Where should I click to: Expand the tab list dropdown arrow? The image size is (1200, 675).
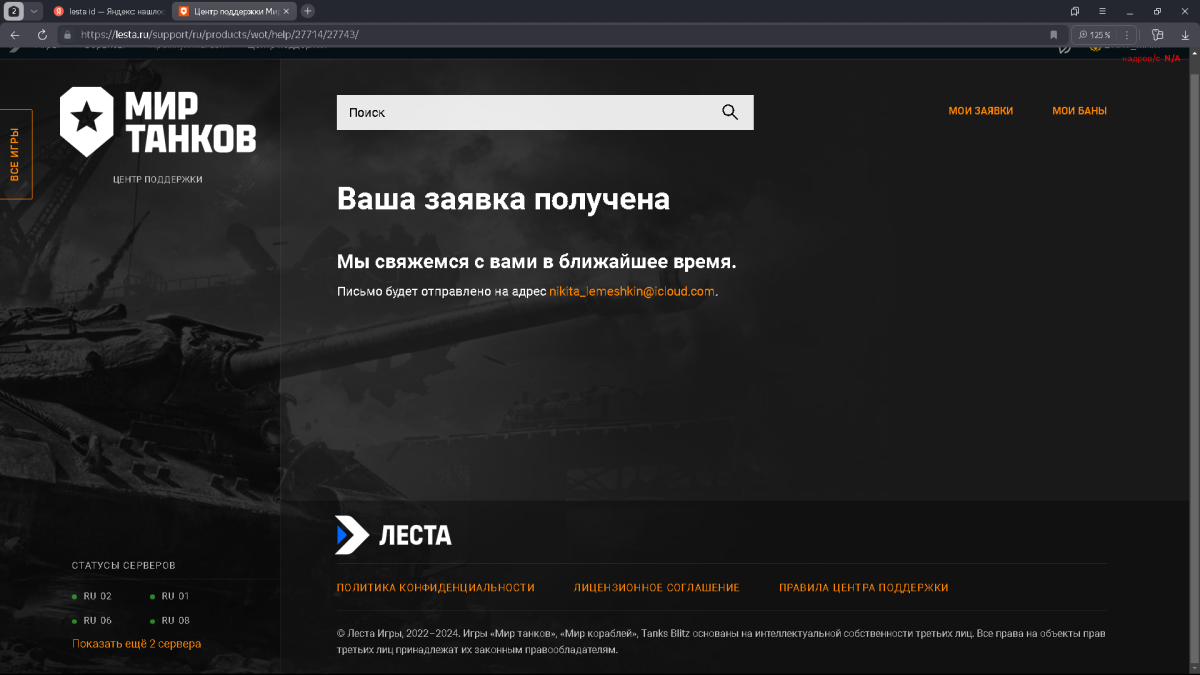coord(34,11)
